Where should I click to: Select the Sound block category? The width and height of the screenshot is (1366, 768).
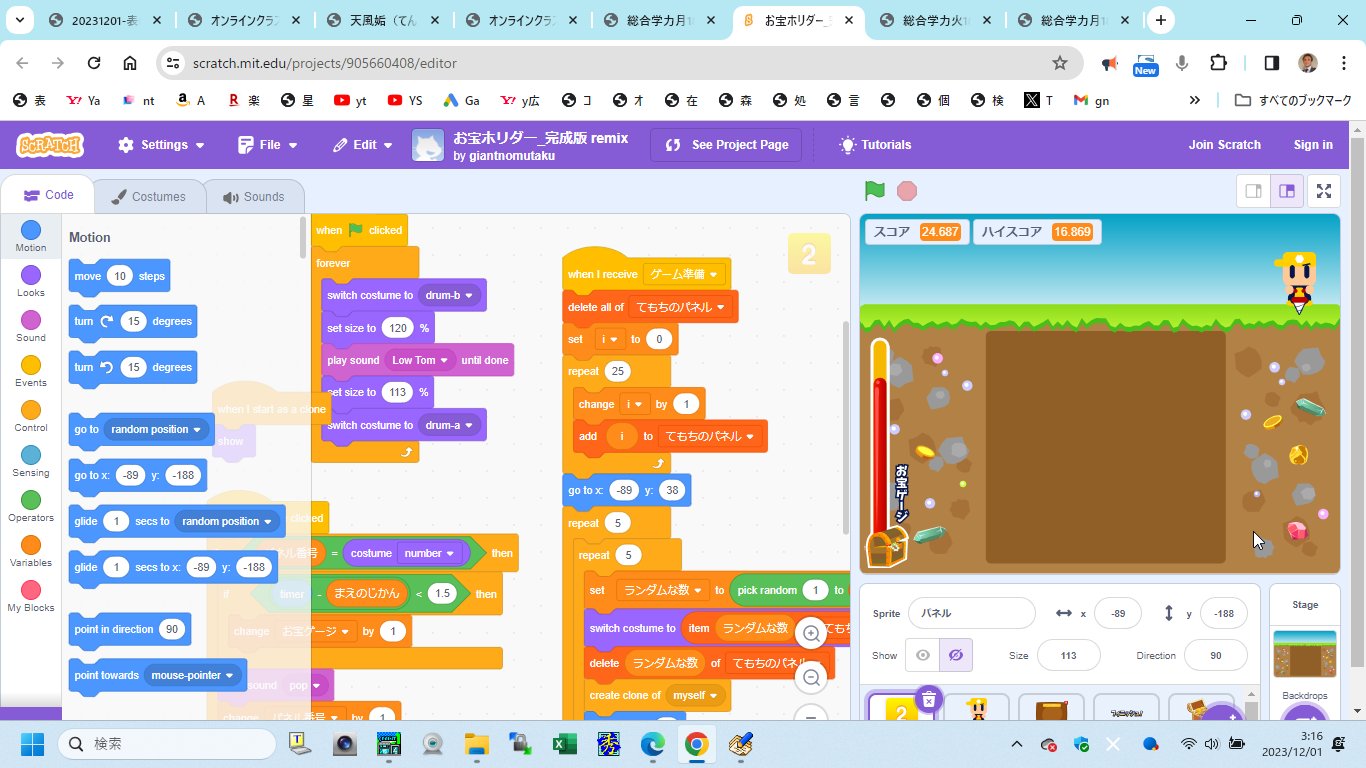(x=31, y=327)
